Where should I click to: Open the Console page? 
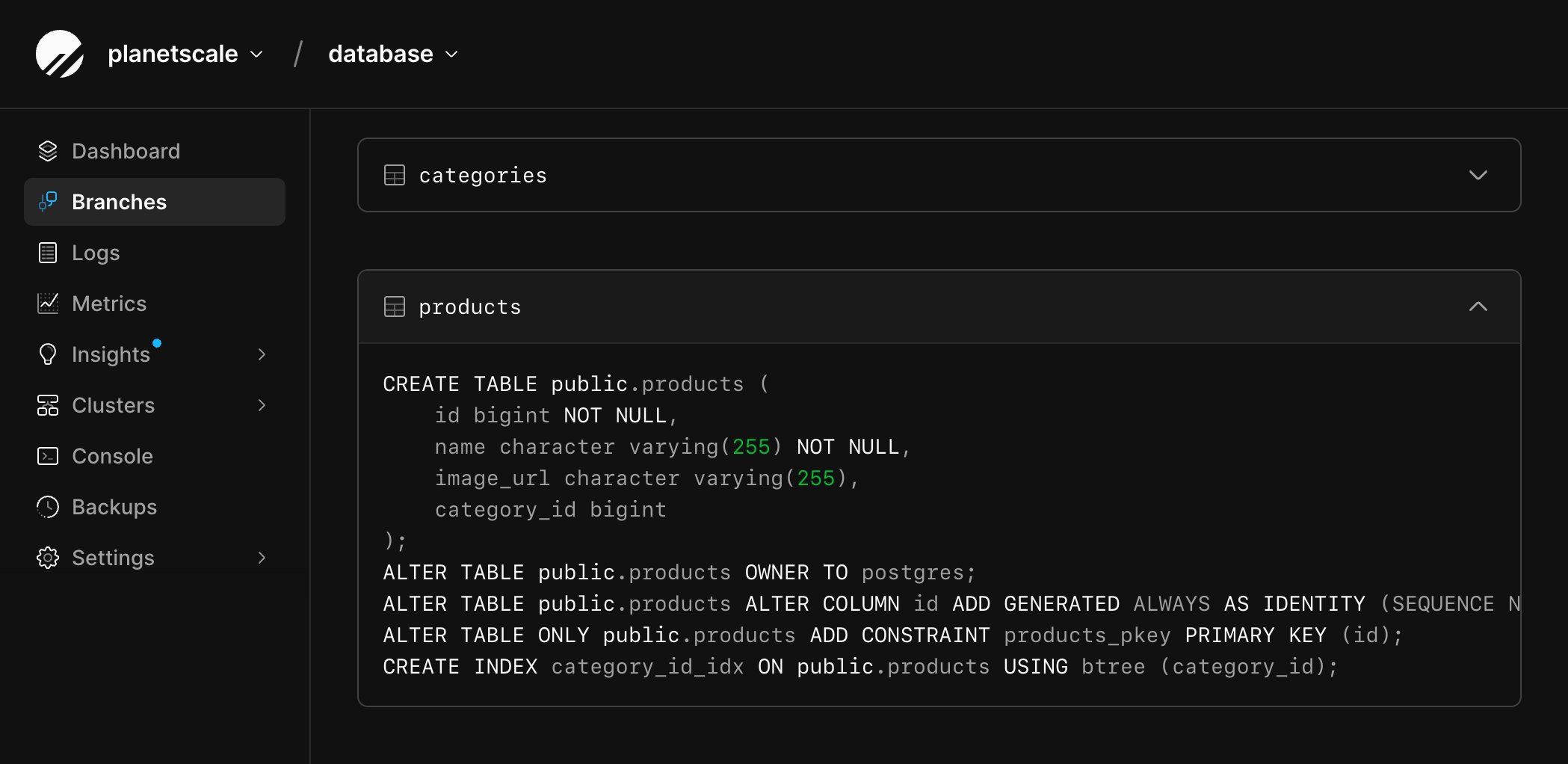click(155, 456)
